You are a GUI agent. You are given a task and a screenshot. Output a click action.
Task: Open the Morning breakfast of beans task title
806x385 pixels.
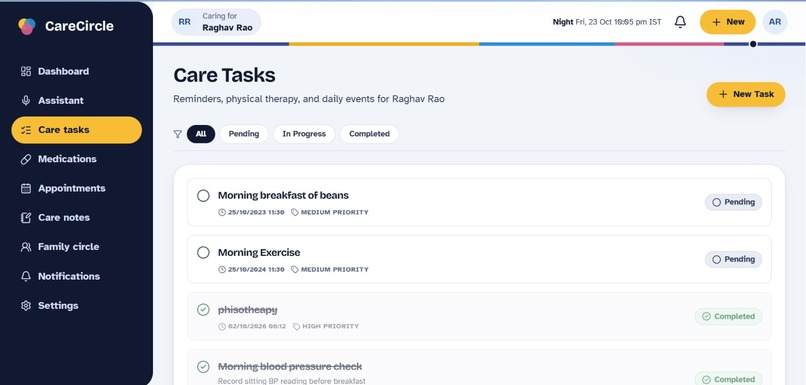283,195
